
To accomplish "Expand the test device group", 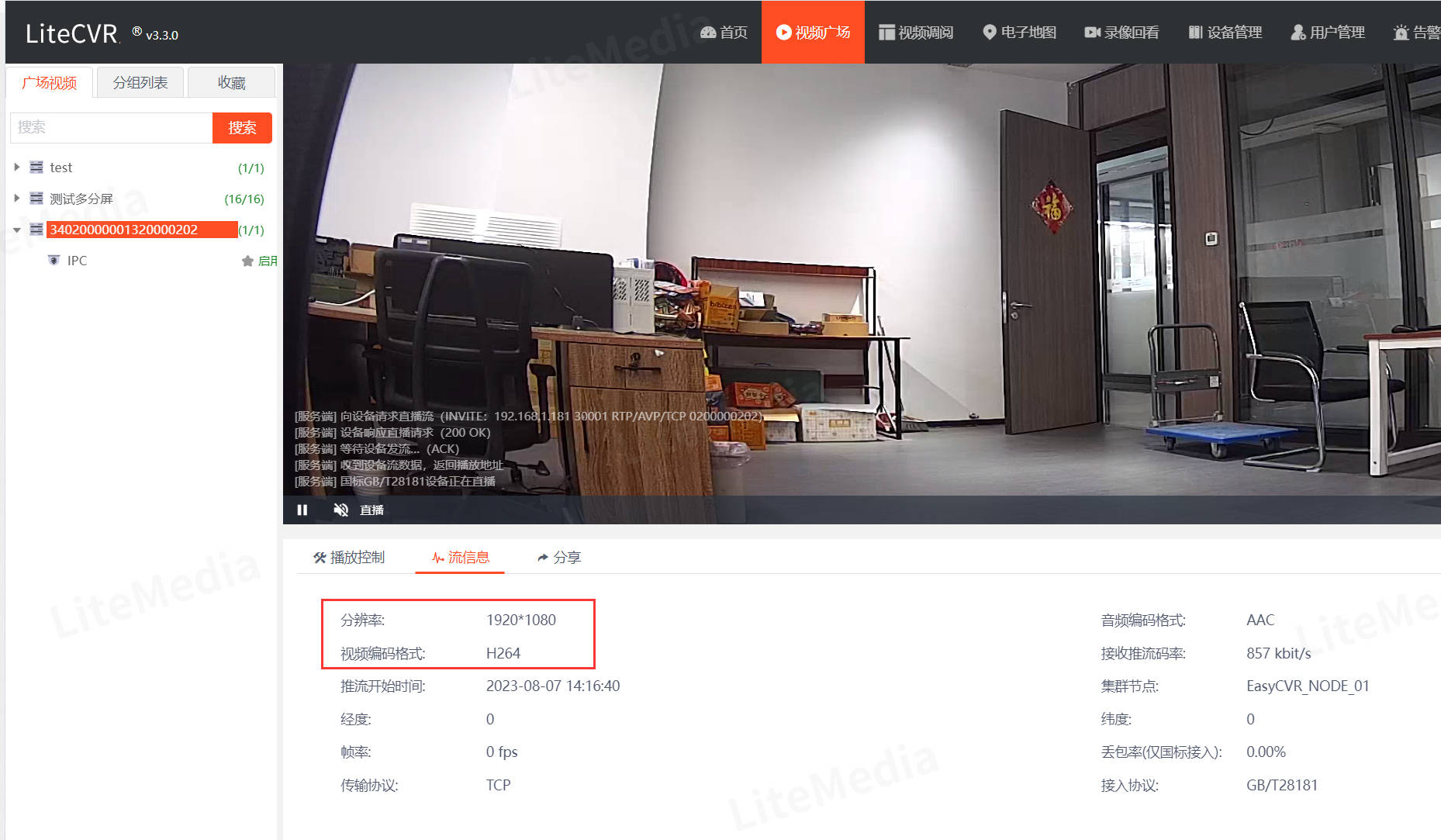I will point(17,167).
